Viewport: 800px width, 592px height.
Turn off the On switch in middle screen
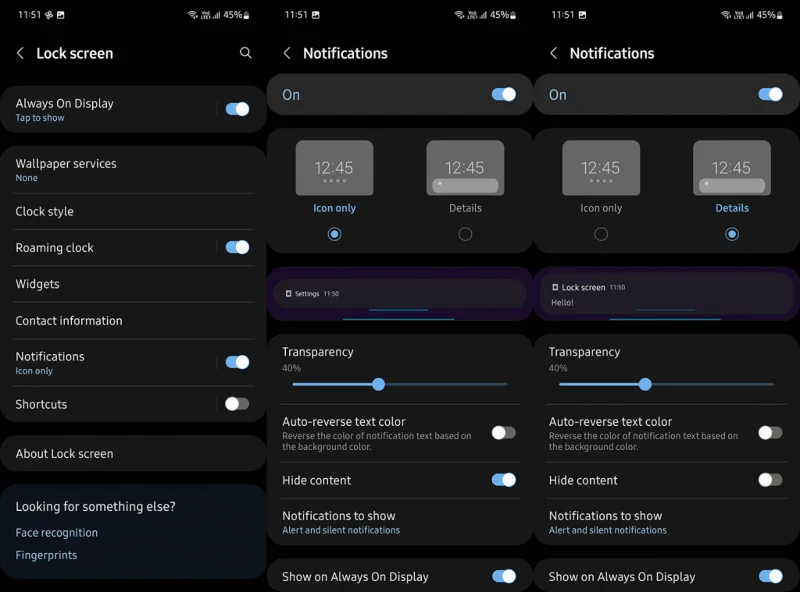[504, 94]
